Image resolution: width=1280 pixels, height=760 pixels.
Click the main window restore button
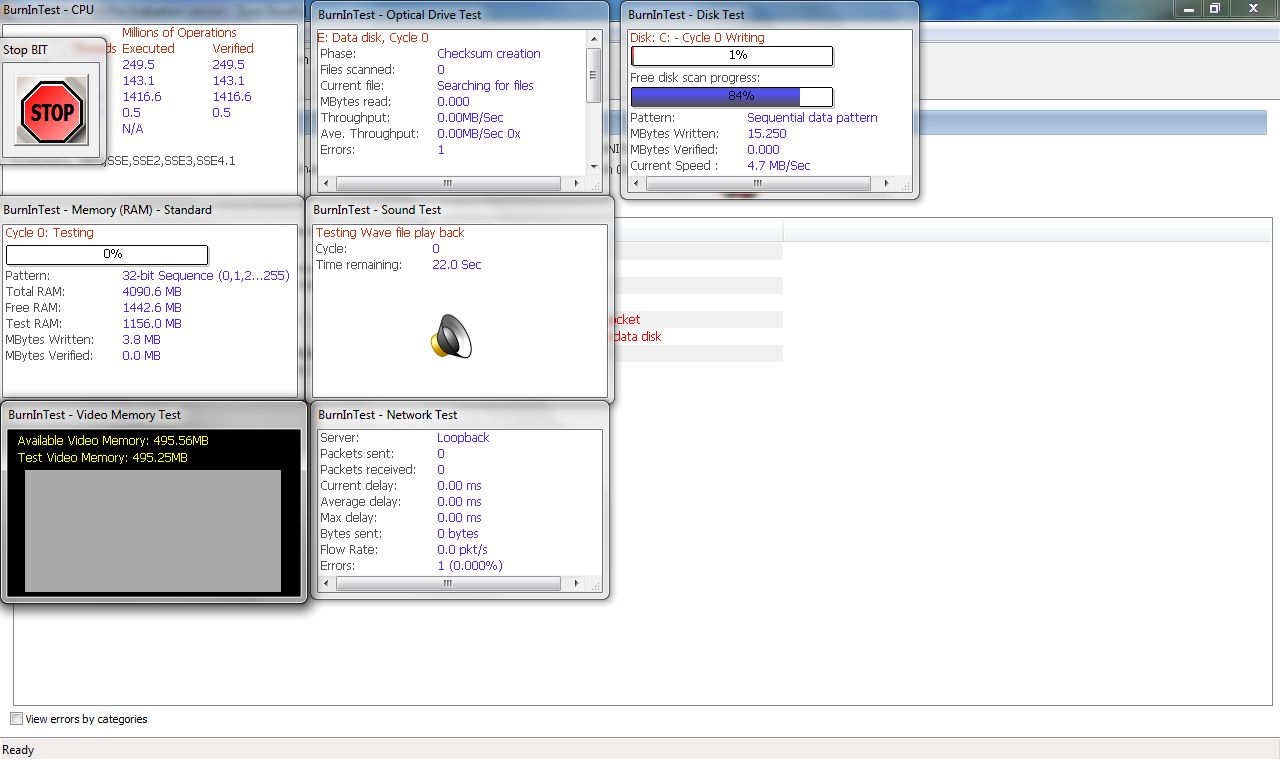[1215, 8]
